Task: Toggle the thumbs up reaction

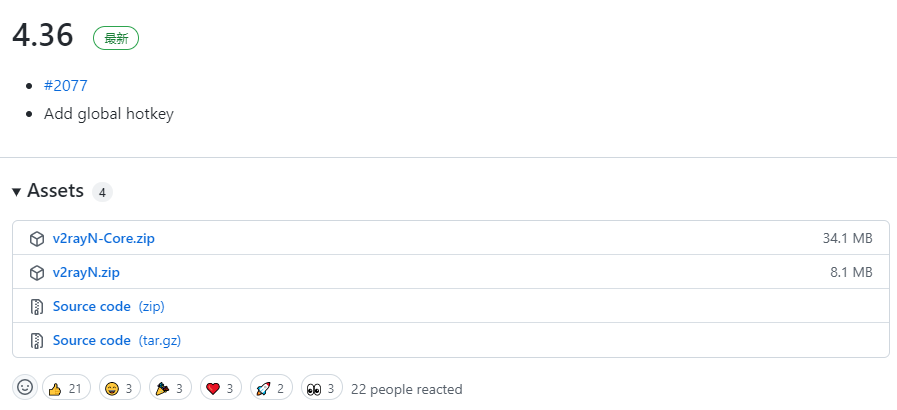Action: click(66, 388)
